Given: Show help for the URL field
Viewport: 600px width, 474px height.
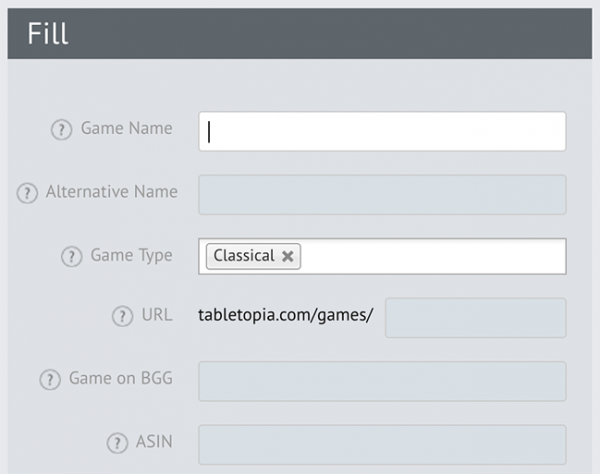Looking at the screenshot, I should (122, 317).
